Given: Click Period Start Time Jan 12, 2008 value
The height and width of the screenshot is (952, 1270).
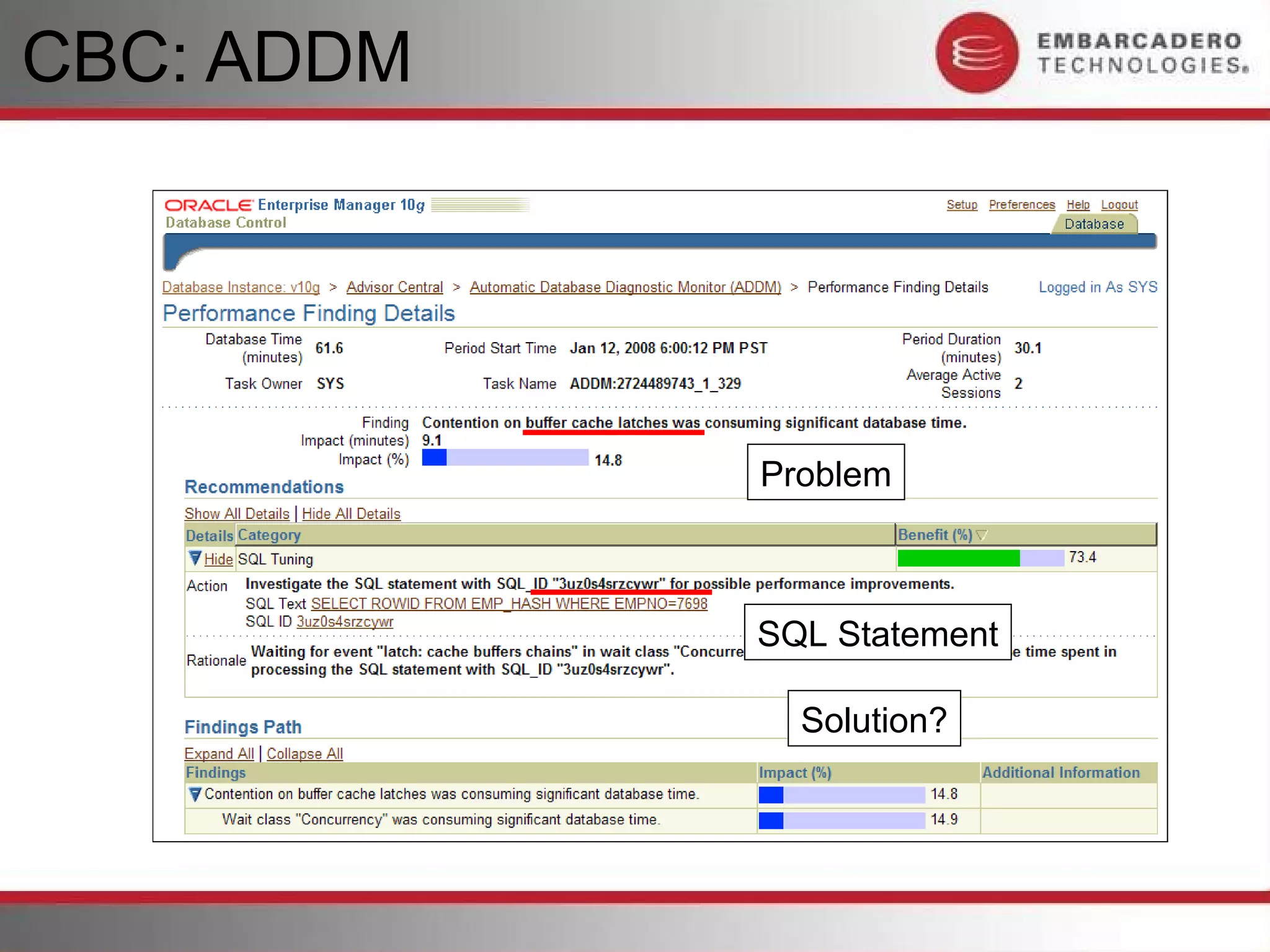Looking at the screenshot, I should (668, 348).
